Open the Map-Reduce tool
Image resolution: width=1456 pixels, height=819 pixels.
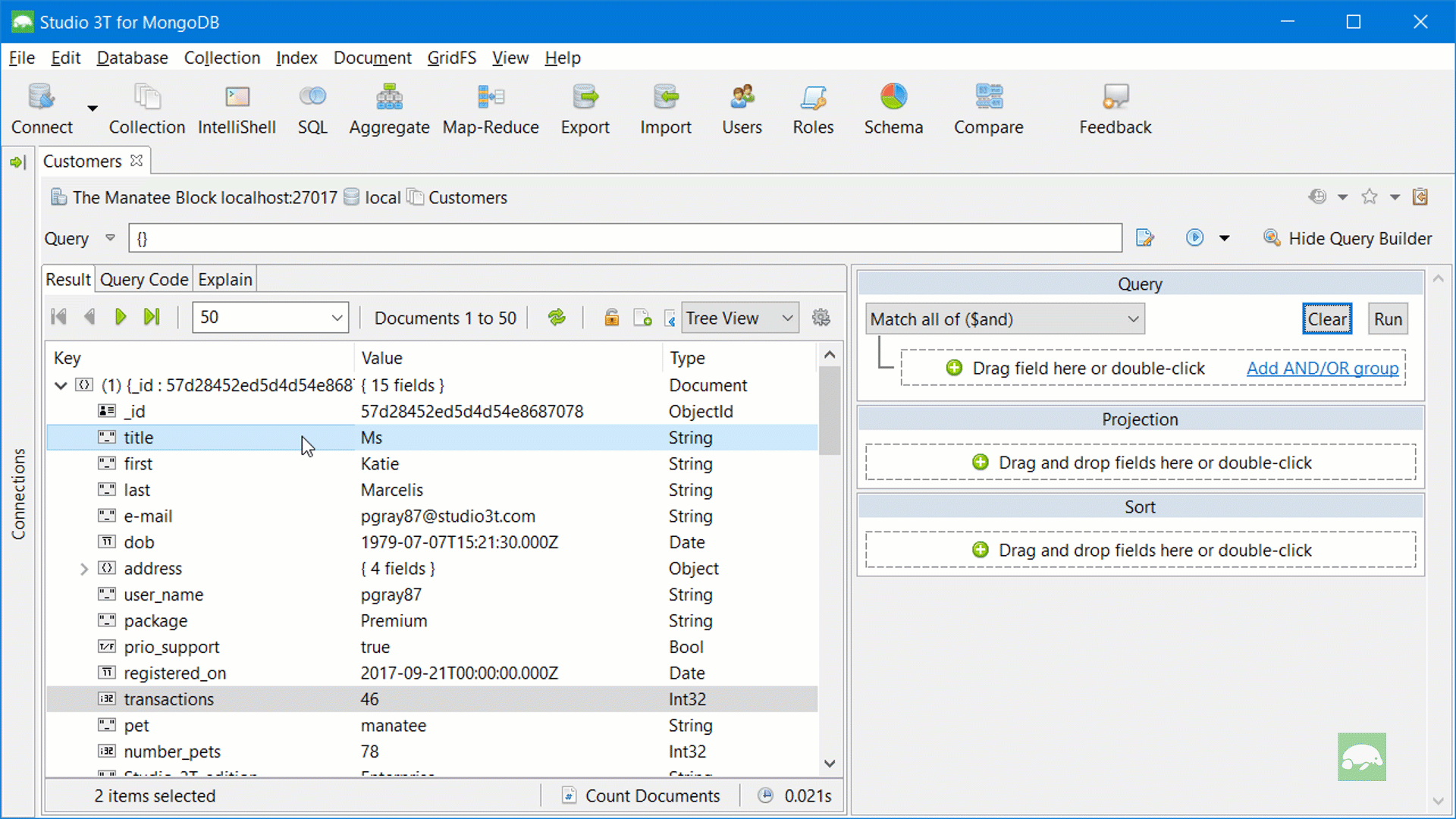pyautogui.click(x=491, y=97)
